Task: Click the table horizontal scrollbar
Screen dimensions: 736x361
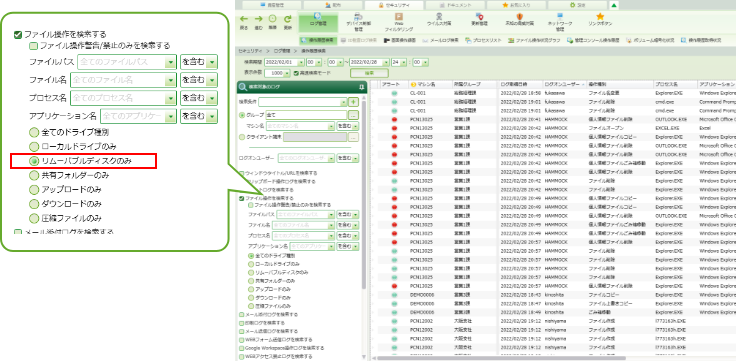Action: pyautogui.click(x=502, y=358)
